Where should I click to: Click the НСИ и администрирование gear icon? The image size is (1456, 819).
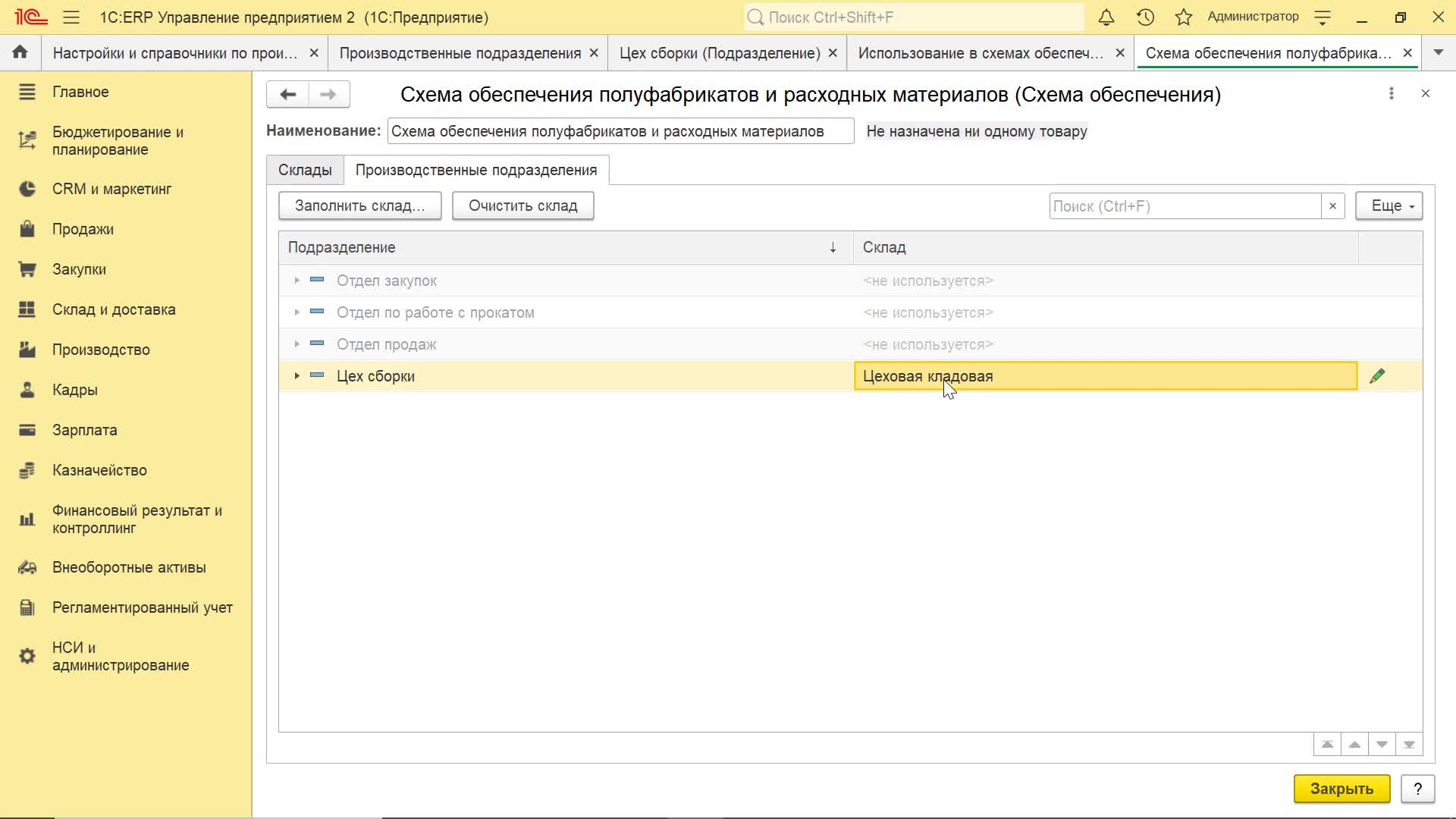click(x=27, y=656)
